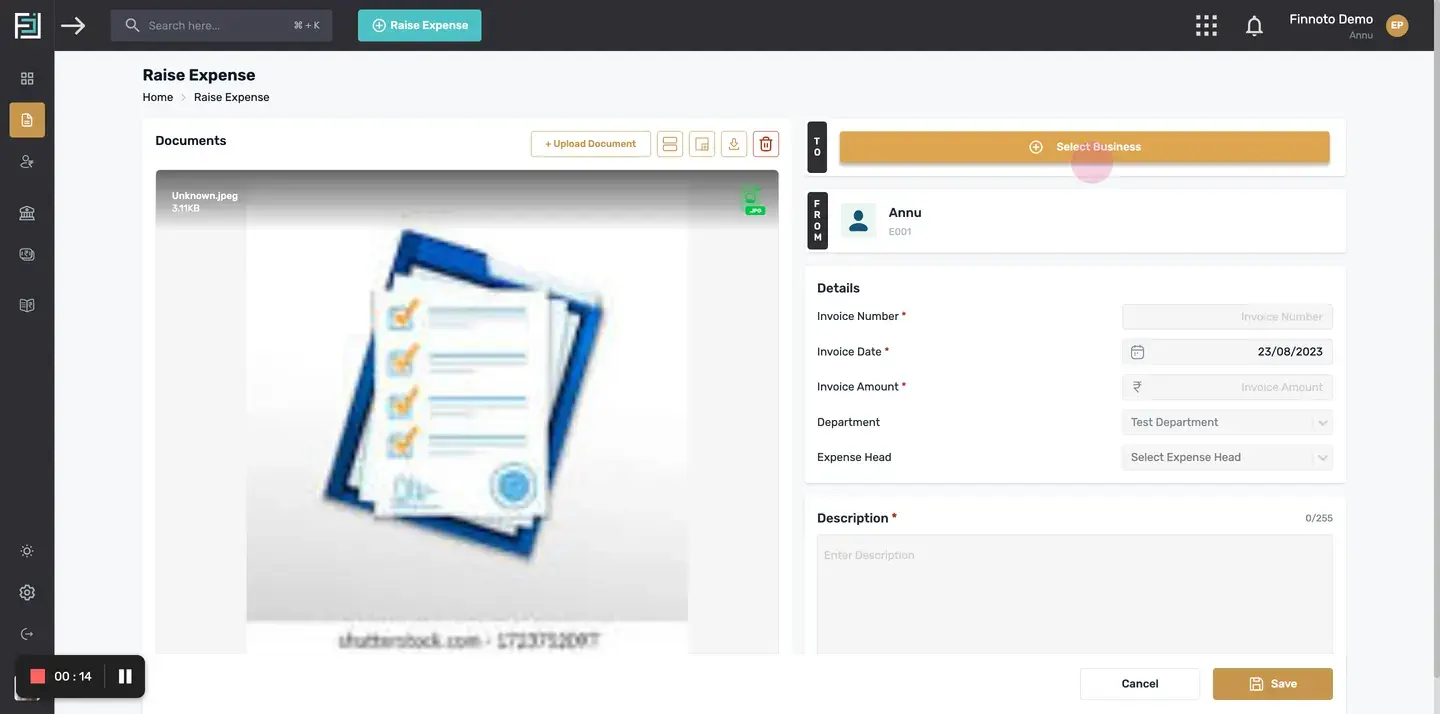The width and height of the screenshot is (1440, 714).
Task: Select the Unknown.jpeg file name
Action: (x=205, y=196)
